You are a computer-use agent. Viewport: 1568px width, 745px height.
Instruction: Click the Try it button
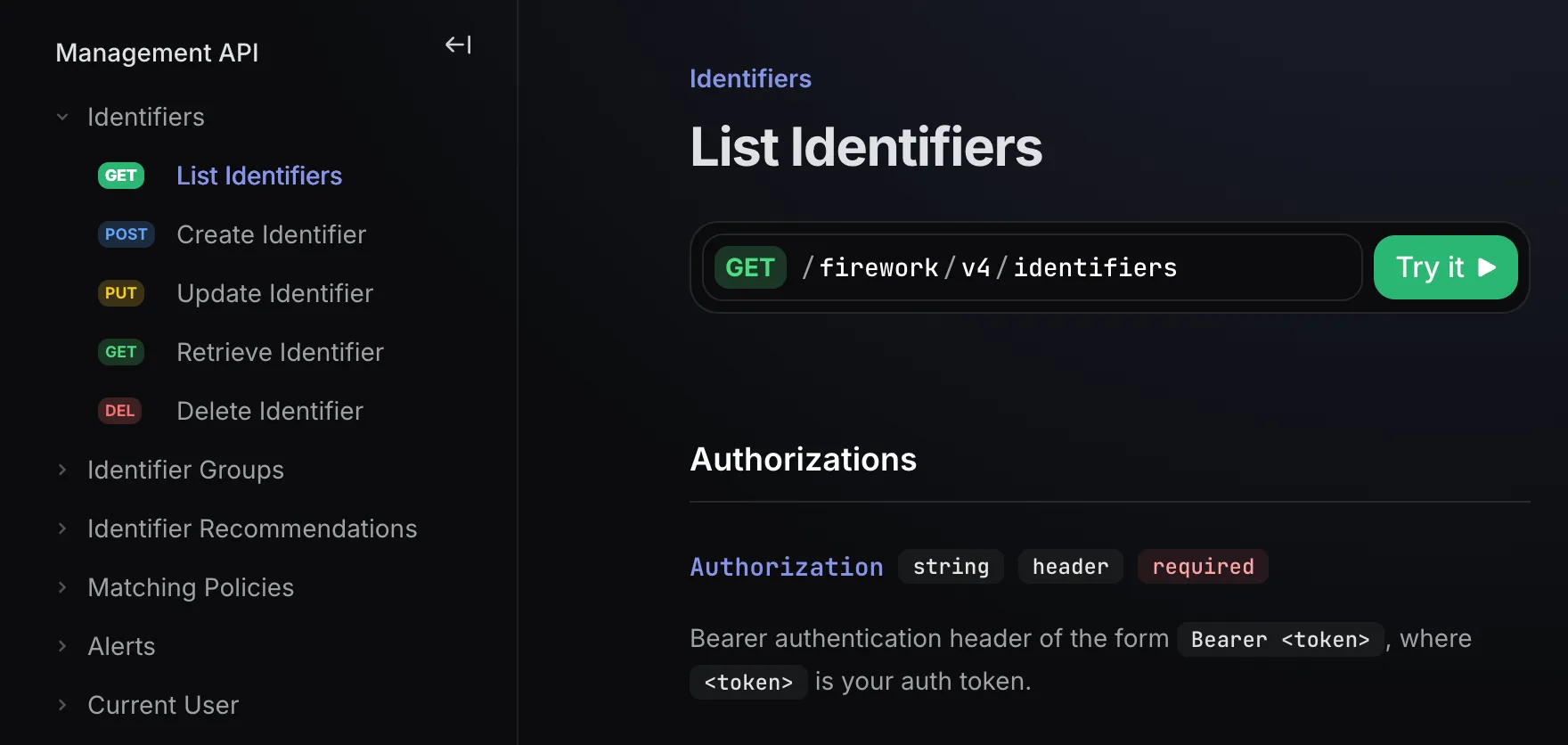(1445, 267)
